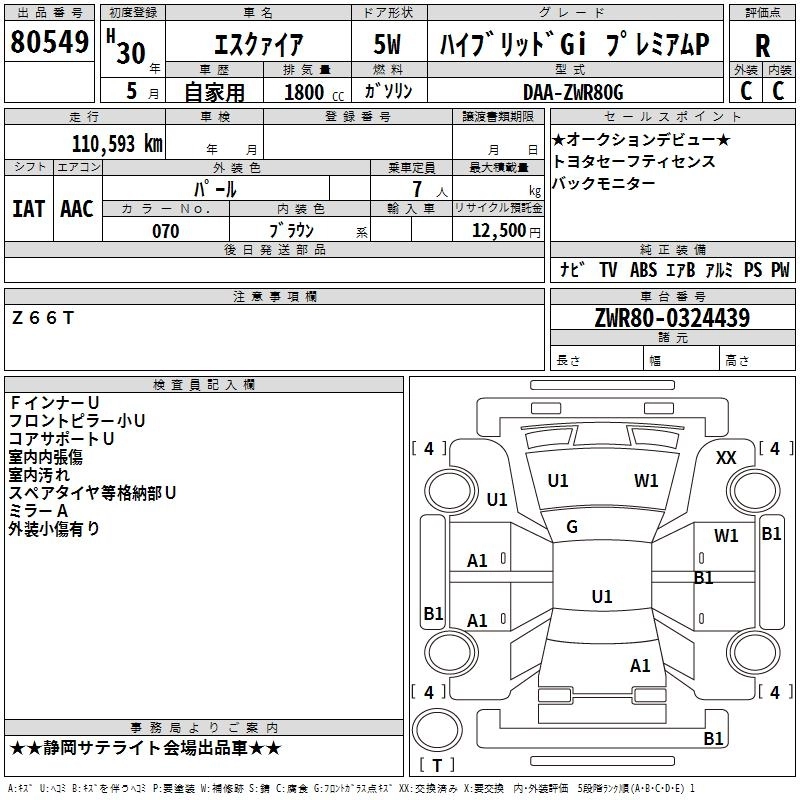
Task: Click the ABS equipment label
Action: coord(643,270)
